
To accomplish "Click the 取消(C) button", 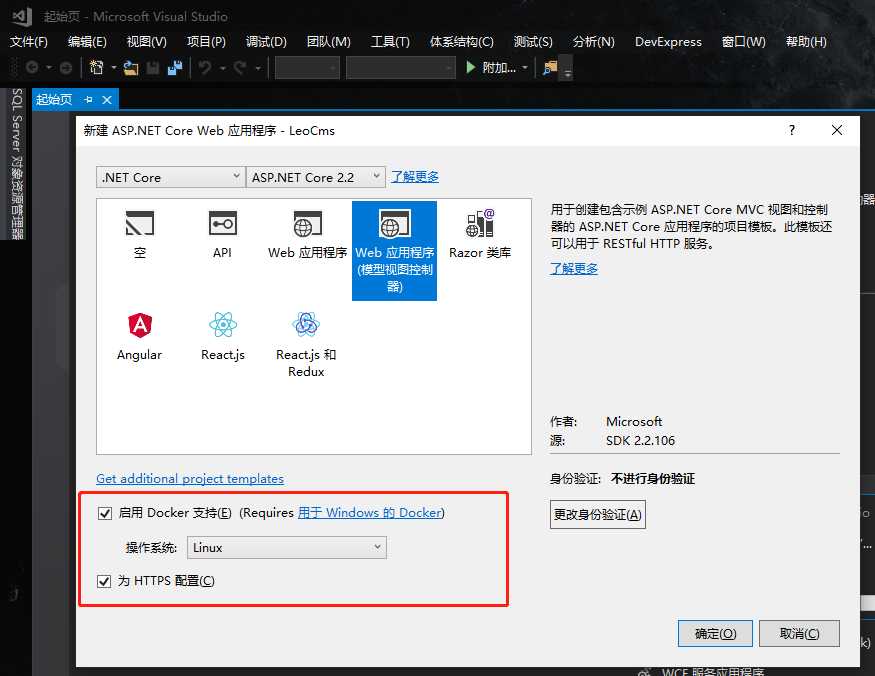I will click(799, 634).
